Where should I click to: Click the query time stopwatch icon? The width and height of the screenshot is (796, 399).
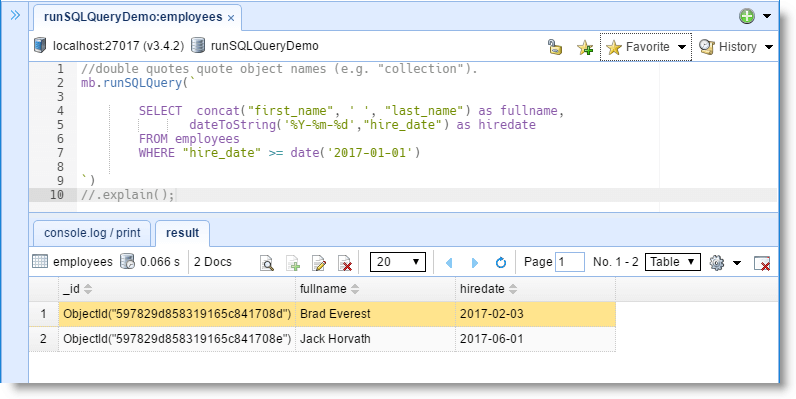[x=127, y=262]
